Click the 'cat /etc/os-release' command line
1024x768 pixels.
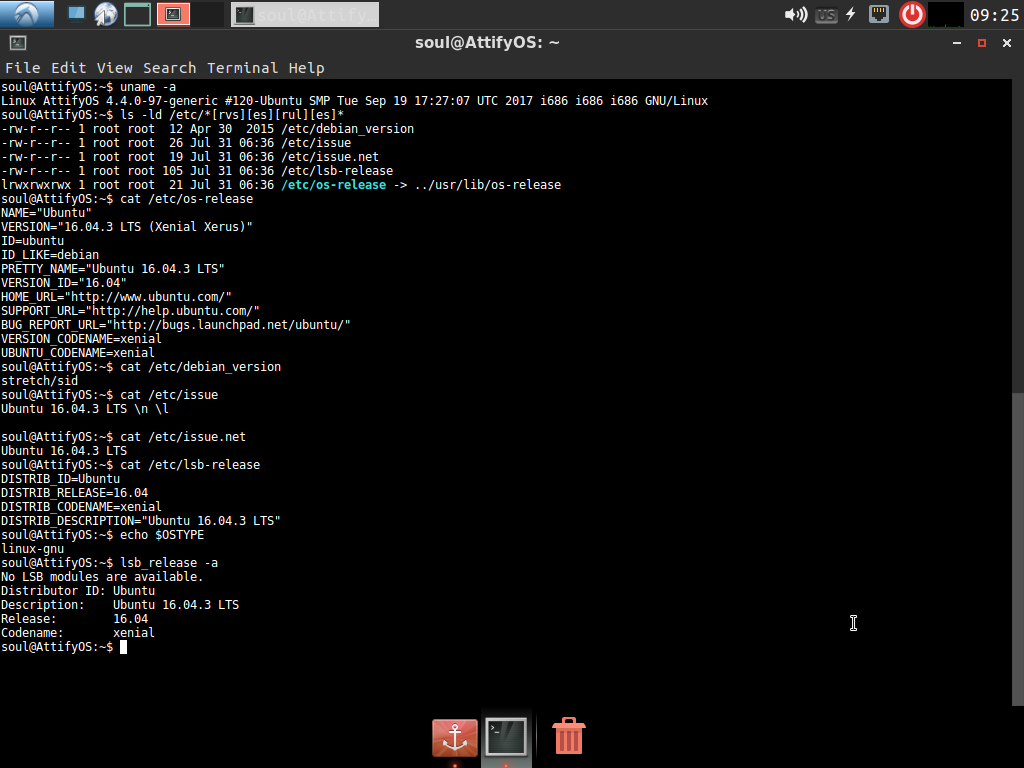tap(127, 199)
